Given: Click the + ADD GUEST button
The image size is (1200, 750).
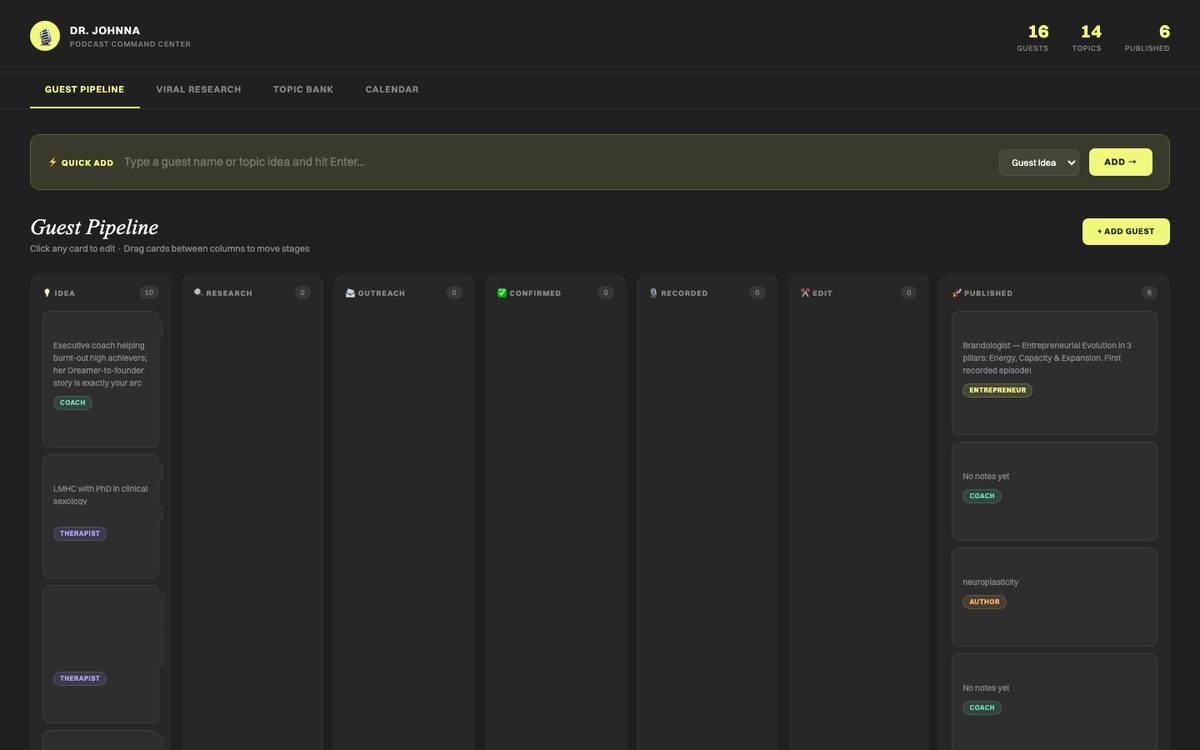Looking at the screenshot, I should (1126, 232).
